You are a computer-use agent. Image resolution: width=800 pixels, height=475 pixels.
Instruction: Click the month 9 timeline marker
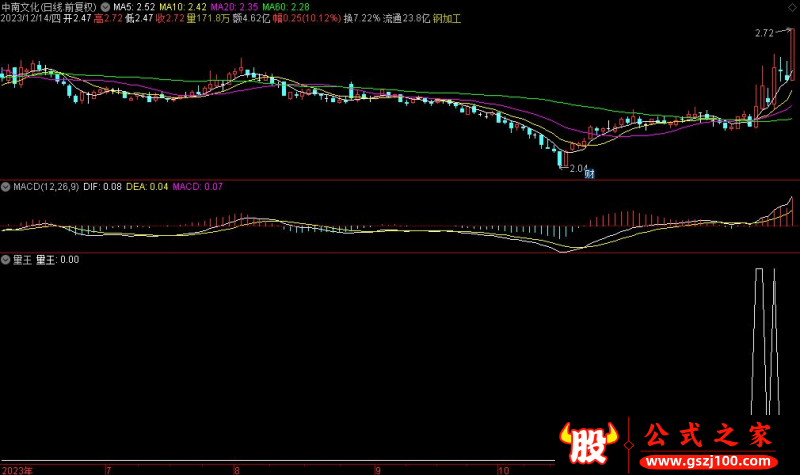coord(378,470)
